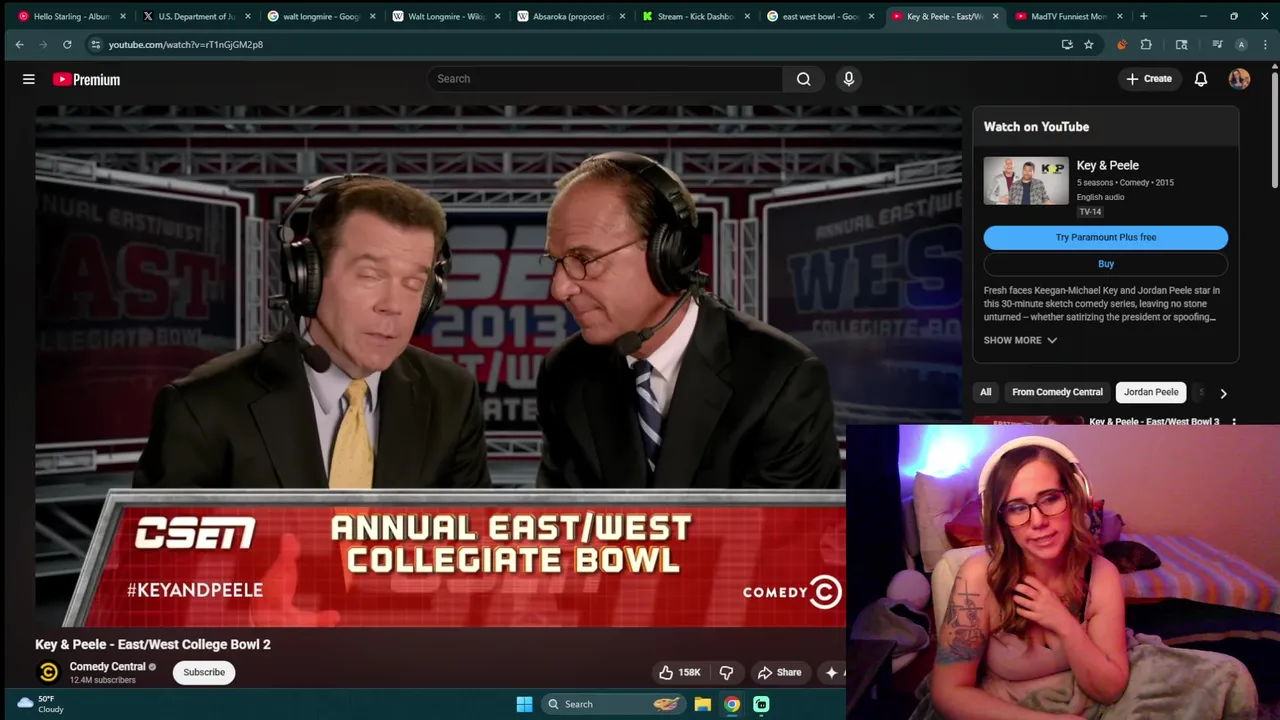1280x720 pixels.
Task: Open Comedy Central channel name link
Action: (x=107, y=666)
